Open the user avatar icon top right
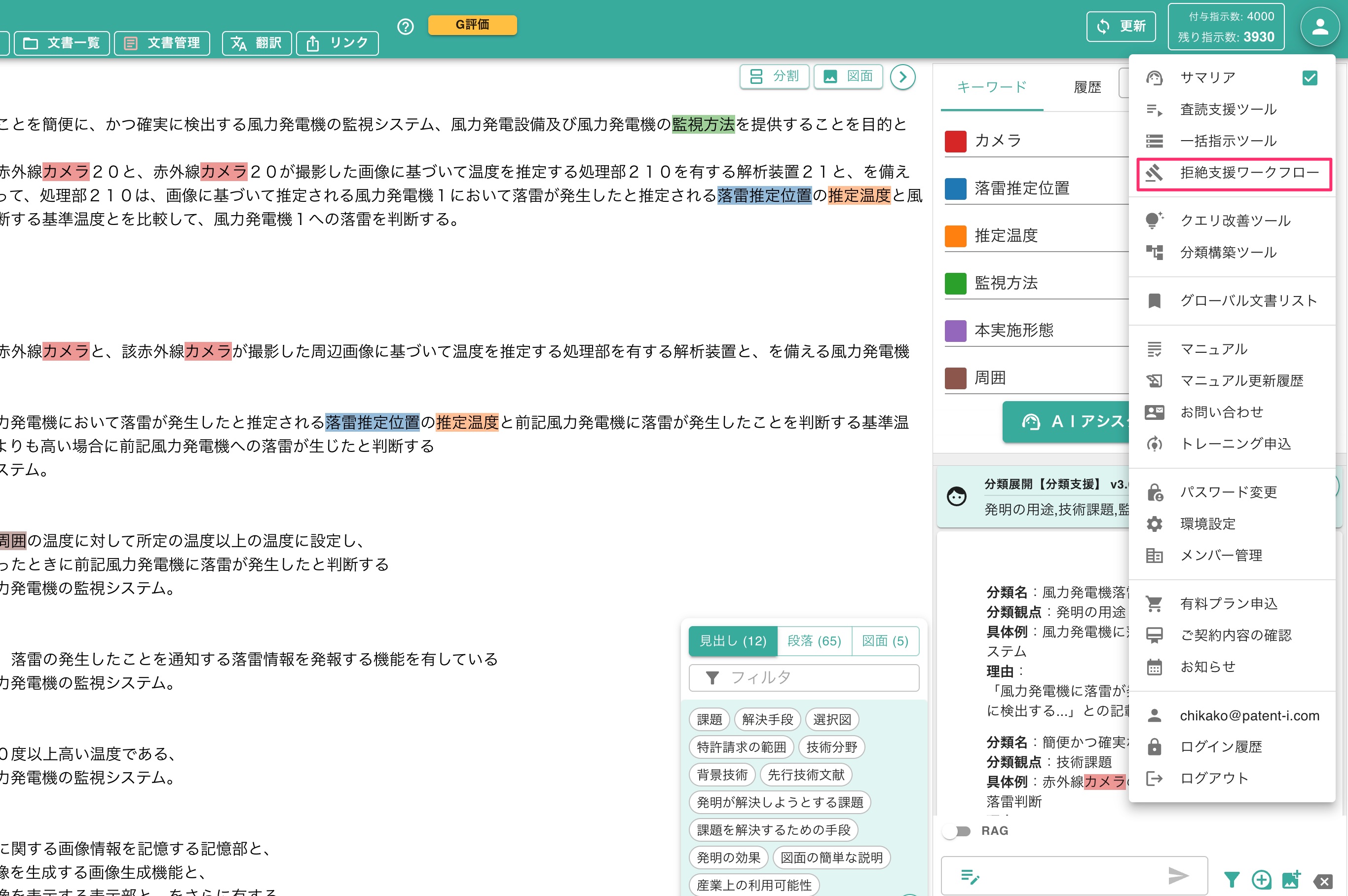This screenshot has width=1348, height=896. point(1320,26)
